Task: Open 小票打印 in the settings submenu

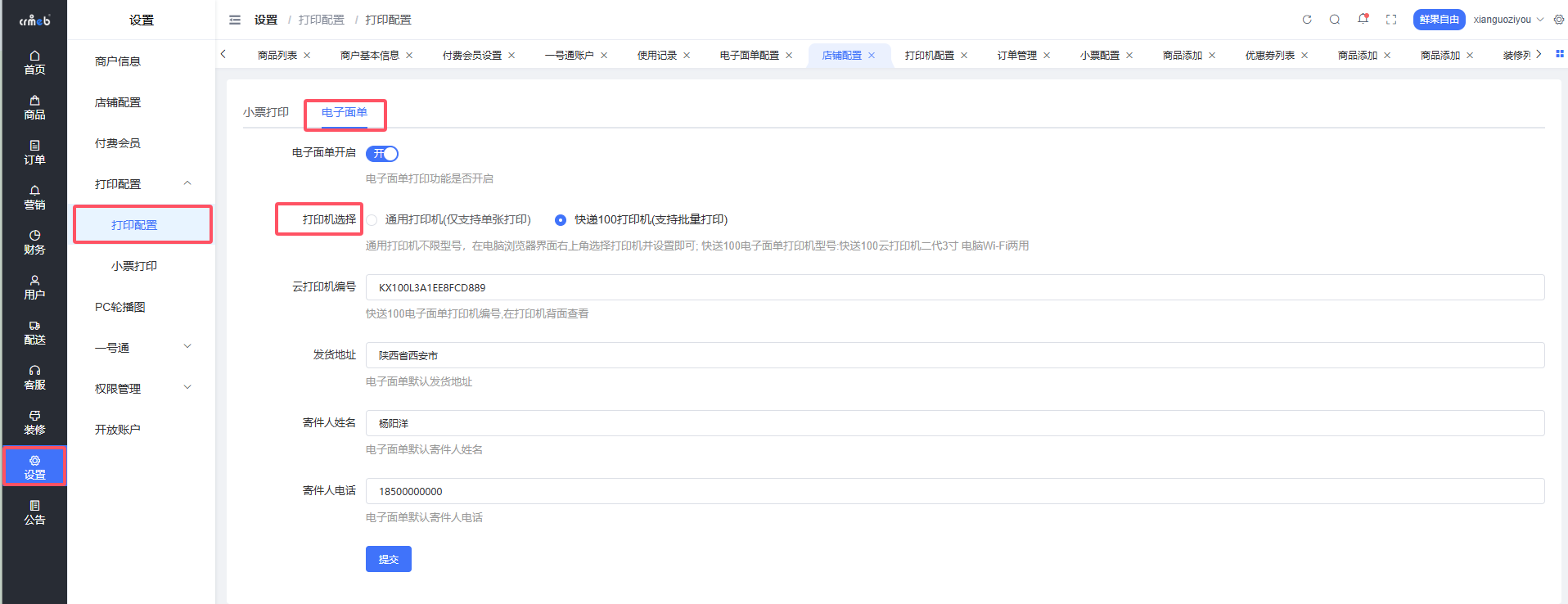Action: (134, 266)
